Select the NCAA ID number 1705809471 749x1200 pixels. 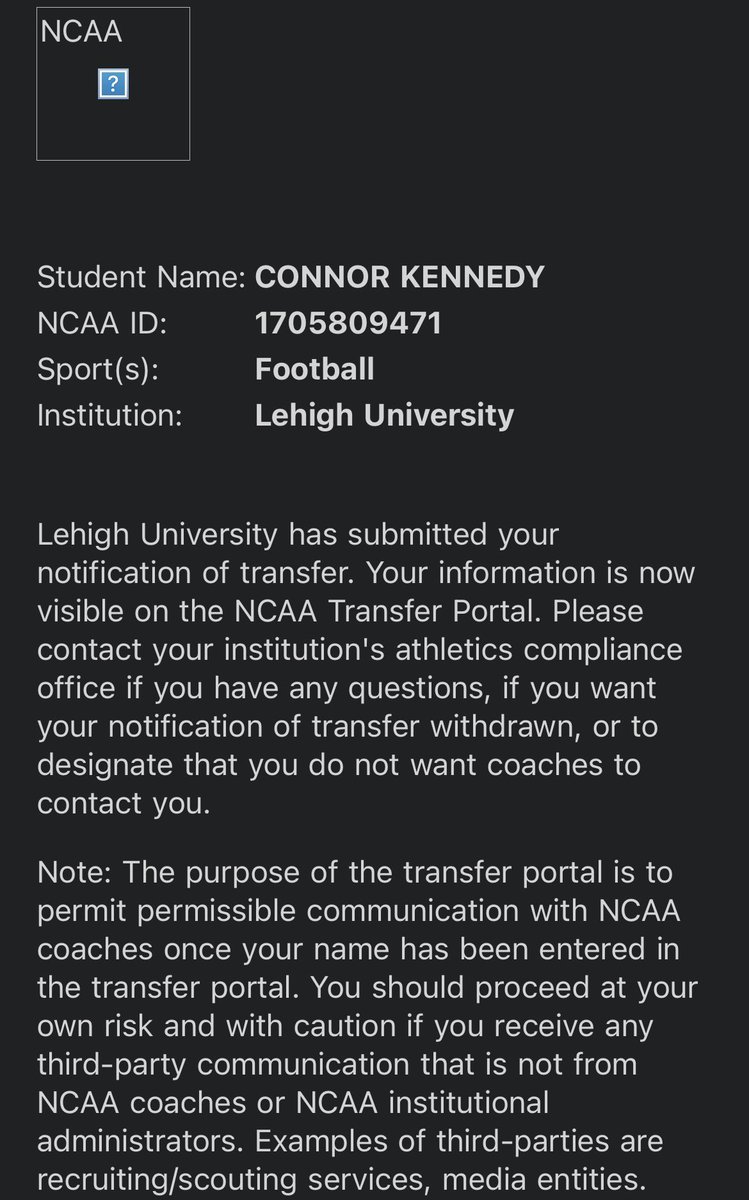pos(349,323)
